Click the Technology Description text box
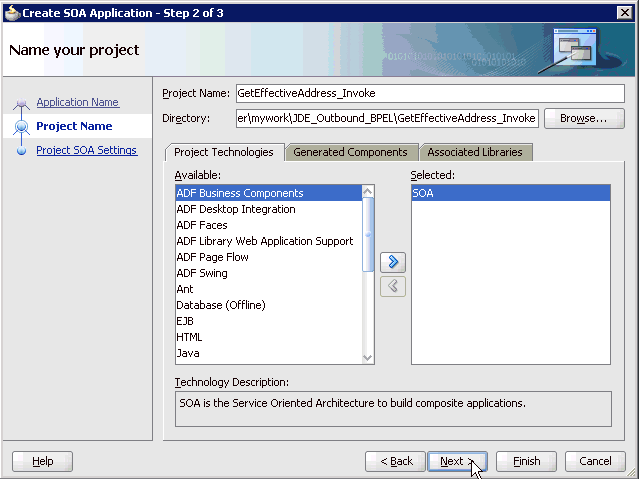The height and width of the screenshot is (479, 639). [x=393, y=409]
